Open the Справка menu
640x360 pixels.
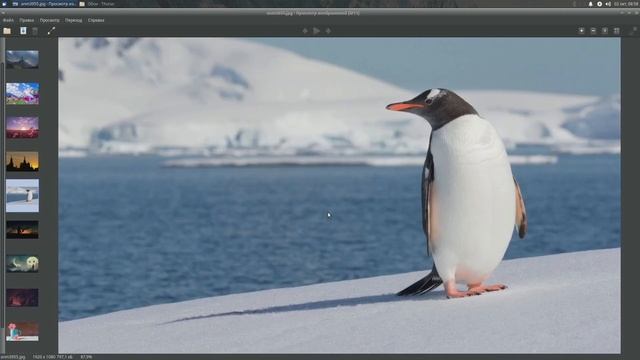(96, 20)
